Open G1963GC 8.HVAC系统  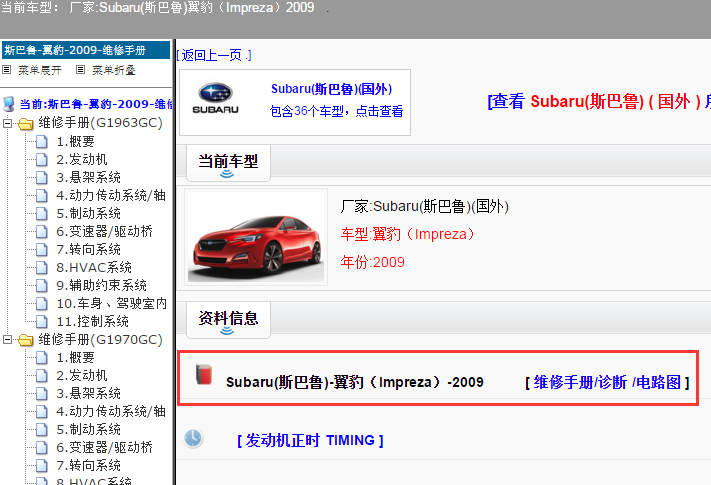coord(94,267)
